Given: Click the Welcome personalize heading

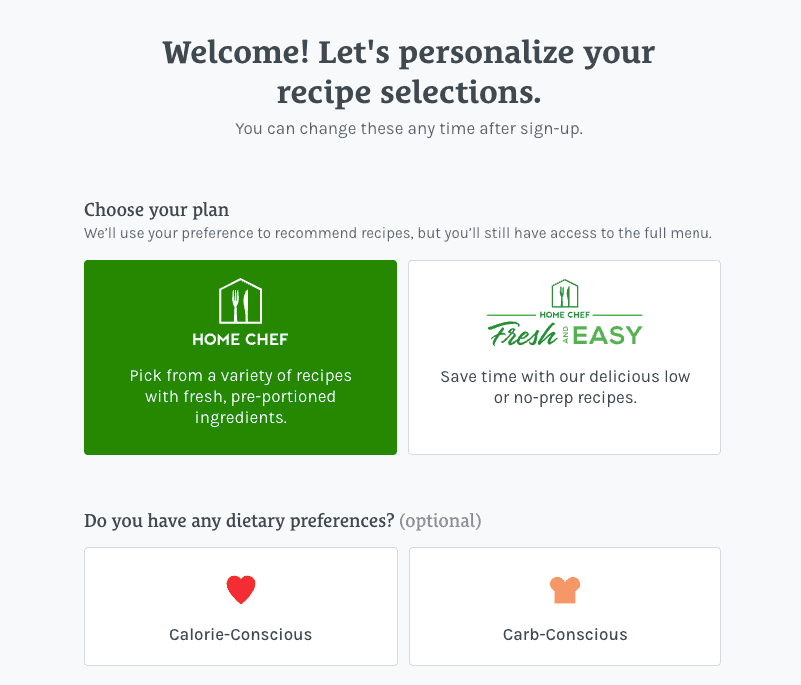Looking at the screenshot, I should coord(409,73).
